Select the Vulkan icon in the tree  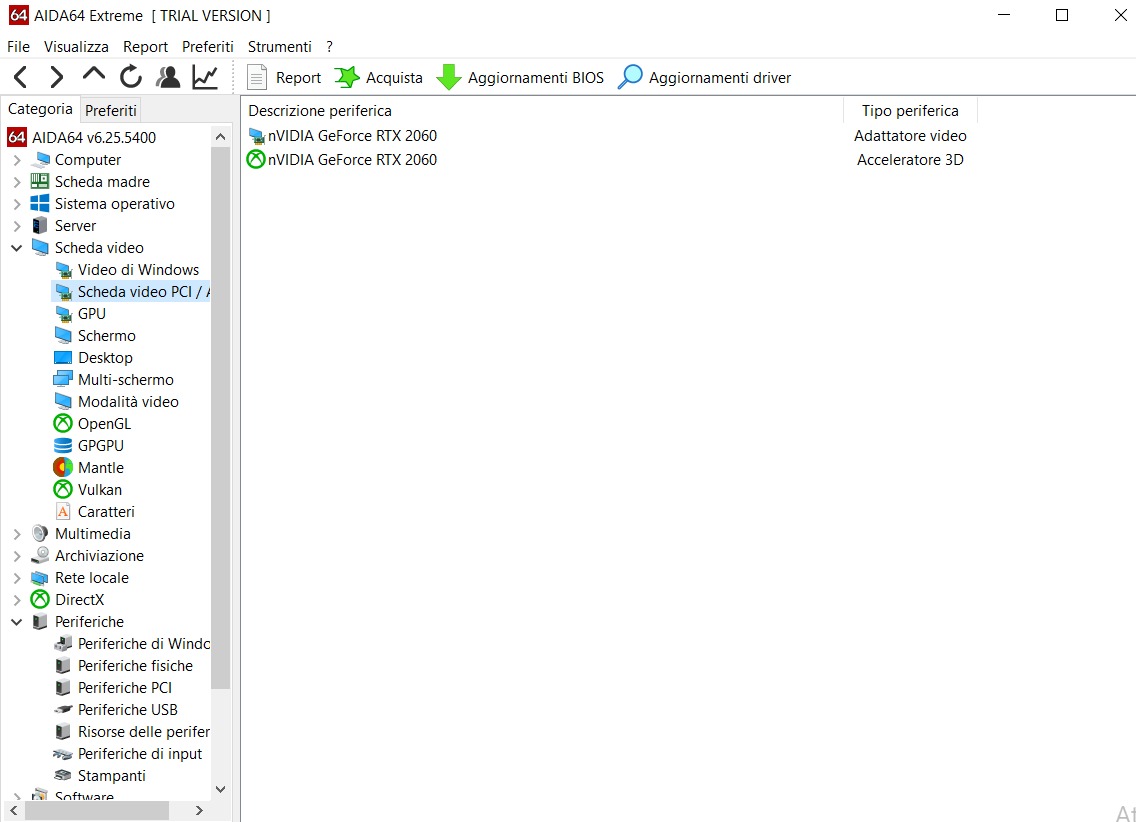click(x=63, y=490)
